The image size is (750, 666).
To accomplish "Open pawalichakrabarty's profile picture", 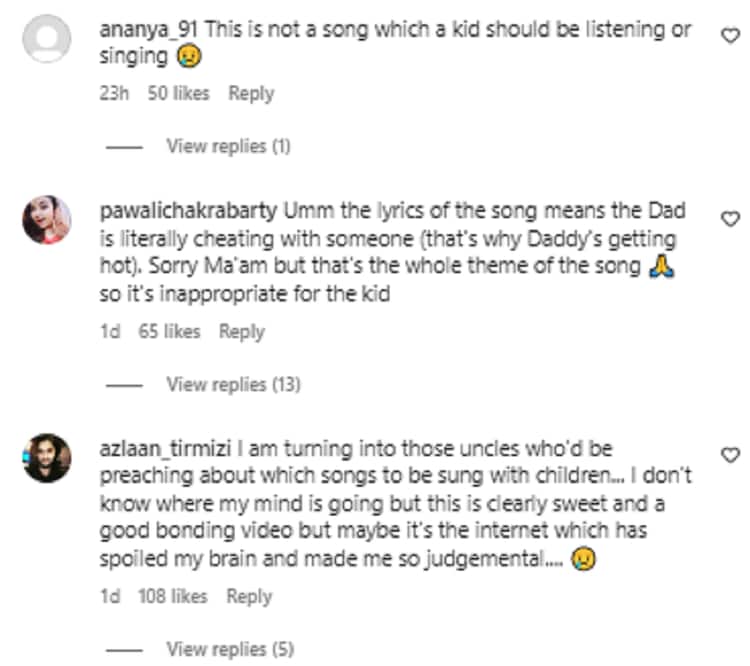I will point(47,220).
